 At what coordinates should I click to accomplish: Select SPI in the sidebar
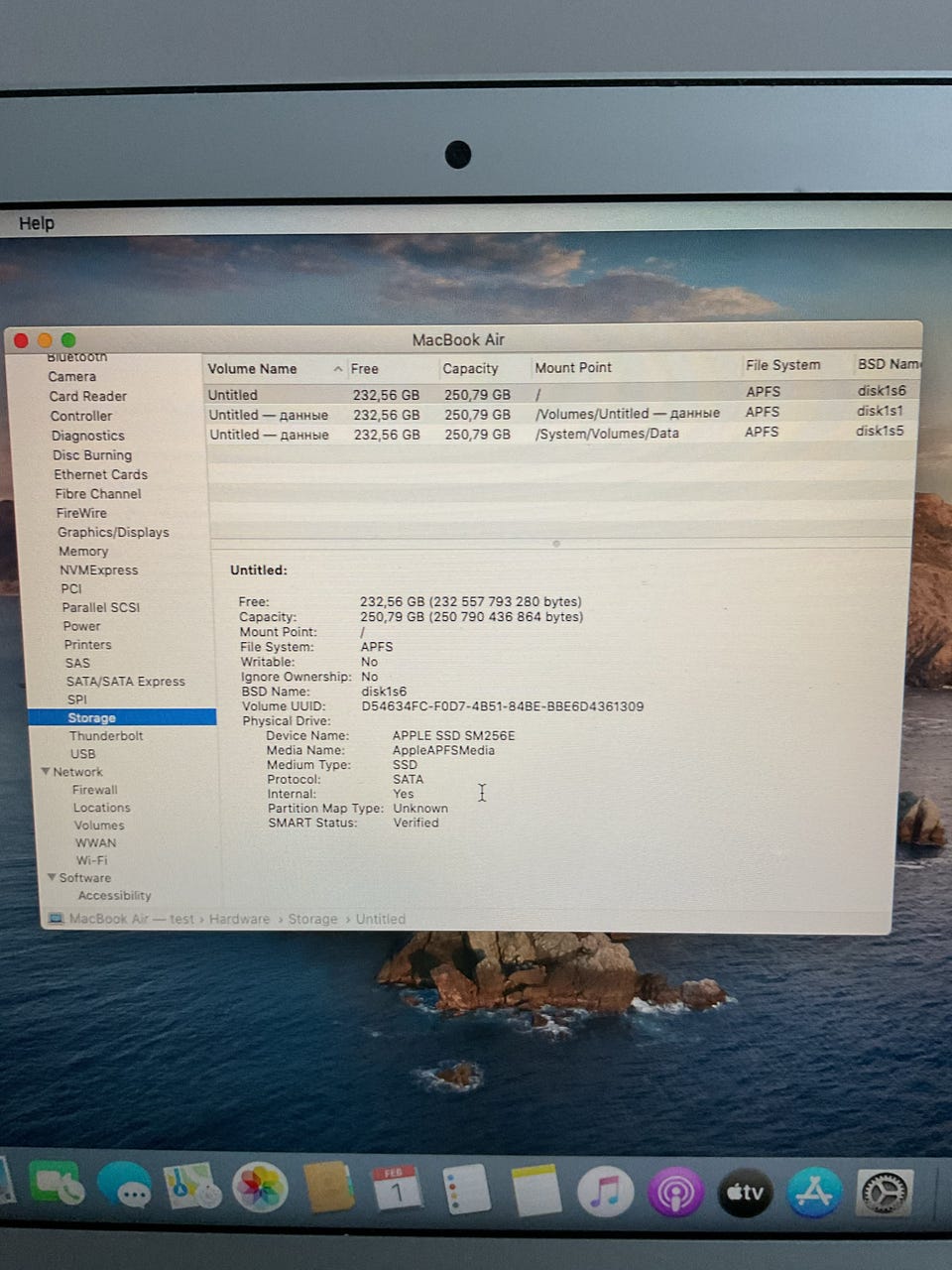pos(77,698)
